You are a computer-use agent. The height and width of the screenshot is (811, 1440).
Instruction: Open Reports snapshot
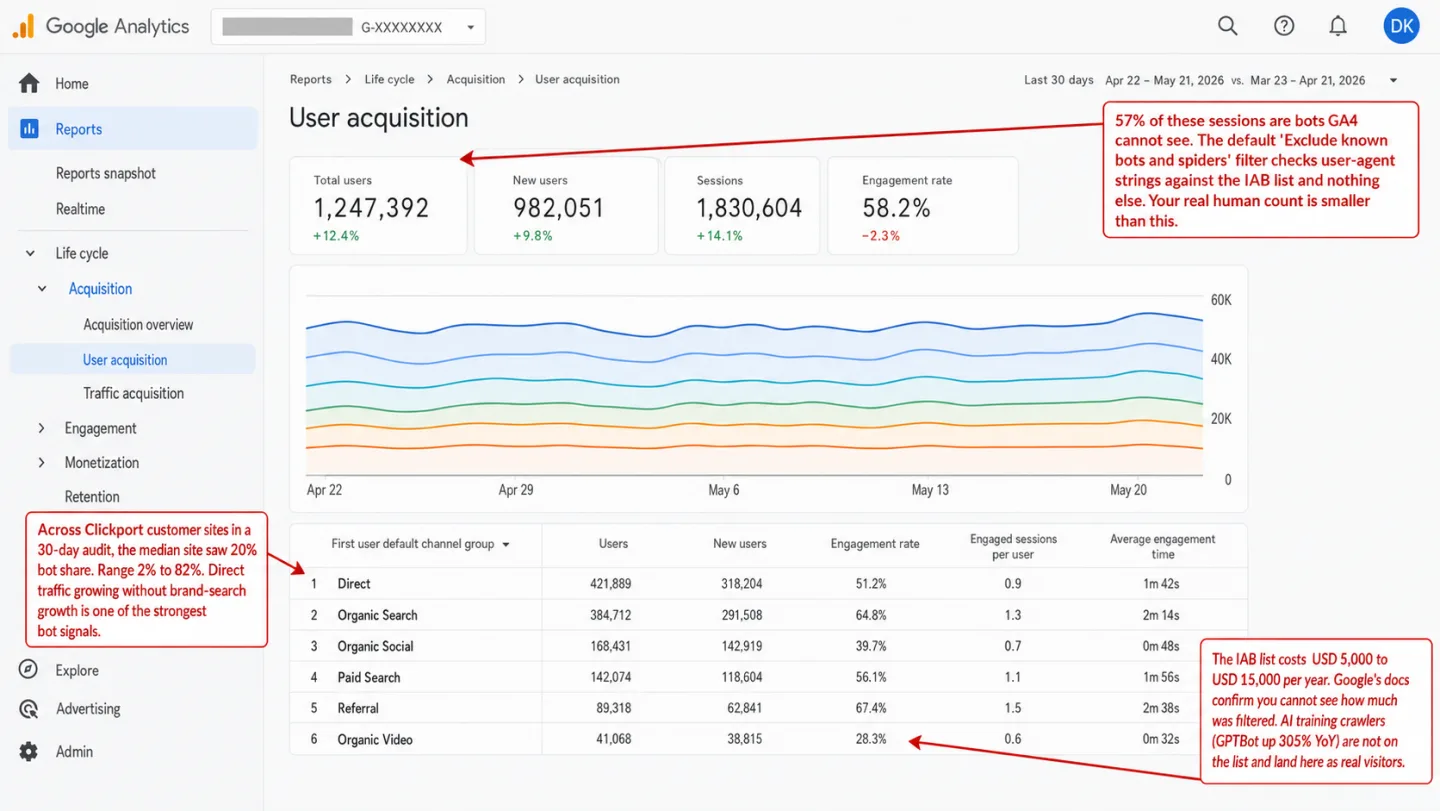tap(106, 173)
